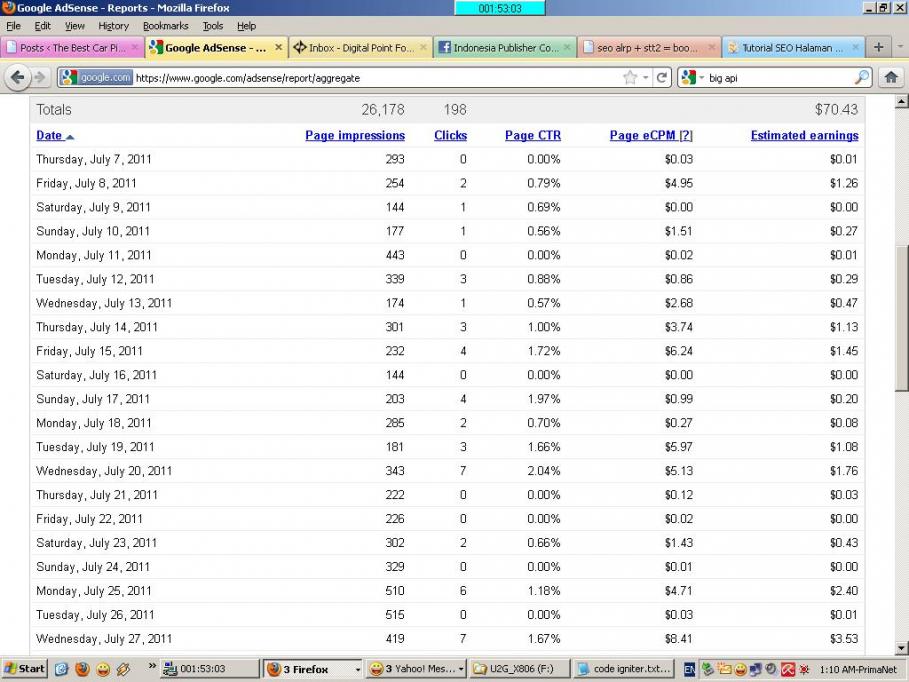Screen dimensions: 909x682
Task: Click the Firefox back arrow button
Action: tap(18, 77)
